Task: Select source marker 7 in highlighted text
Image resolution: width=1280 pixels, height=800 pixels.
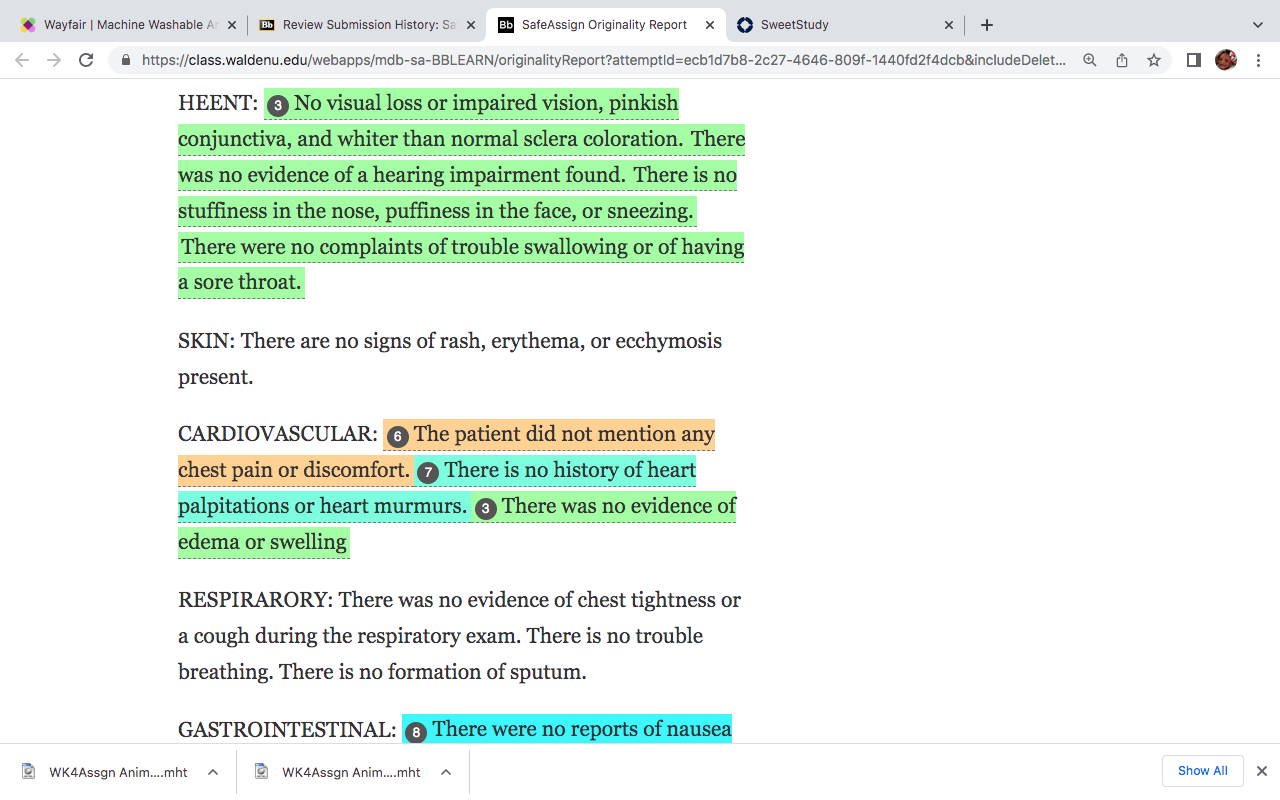Action: (428, 472)
